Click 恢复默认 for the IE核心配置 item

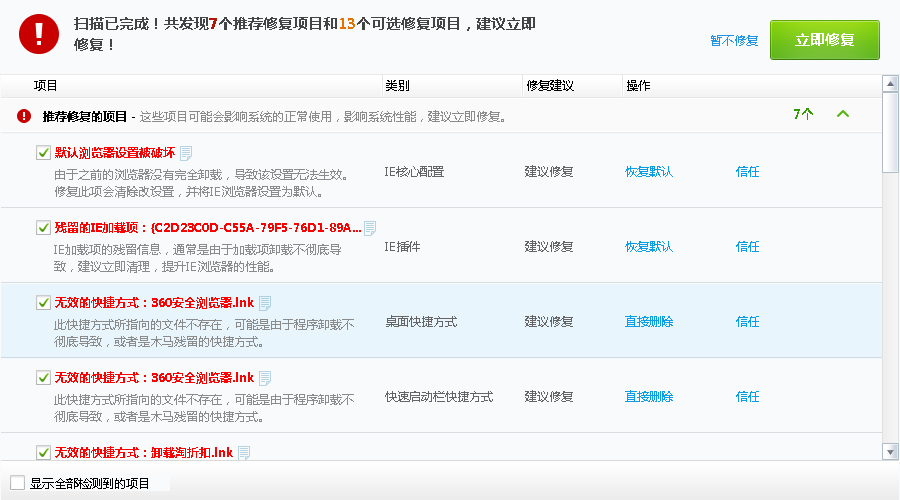[x=649, y=172]
